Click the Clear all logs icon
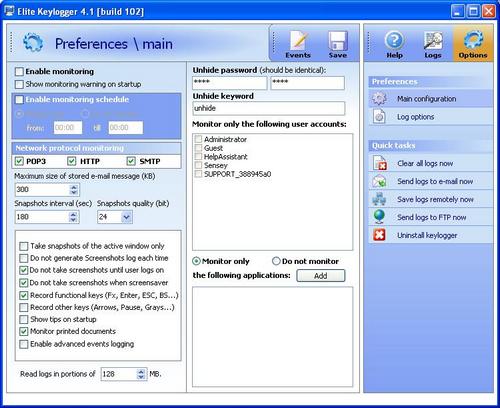This screenshot has height=408, width=500. click(x=380, y=163)
